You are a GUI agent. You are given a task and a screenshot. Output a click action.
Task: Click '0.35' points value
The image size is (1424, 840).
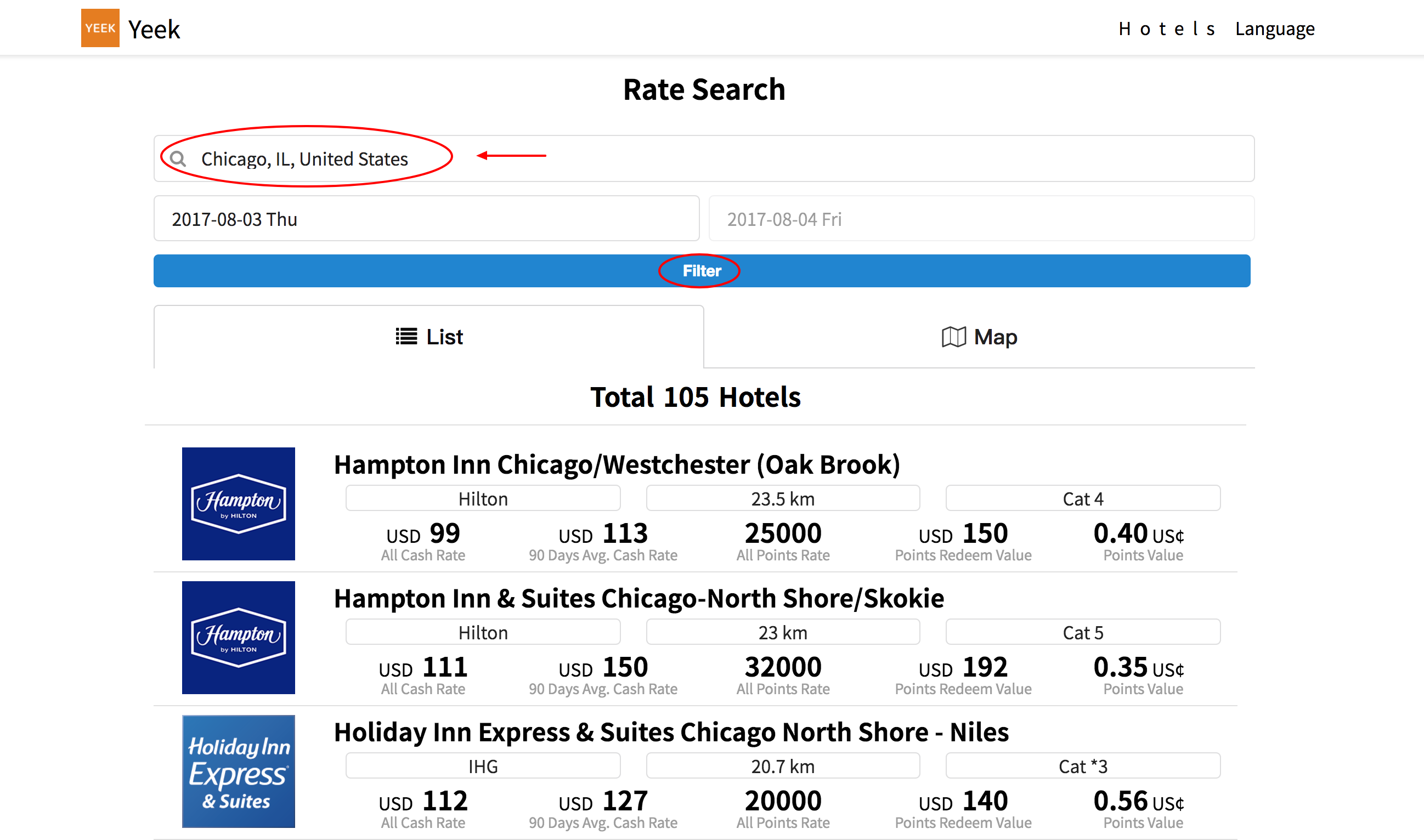(1139, 668)
